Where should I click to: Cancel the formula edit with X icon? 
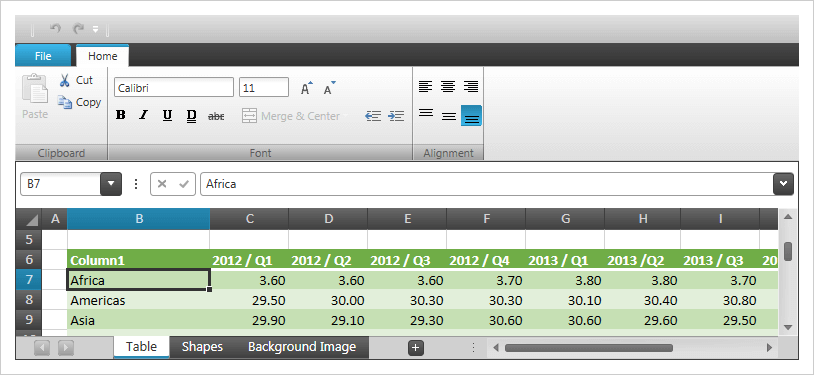161,184
